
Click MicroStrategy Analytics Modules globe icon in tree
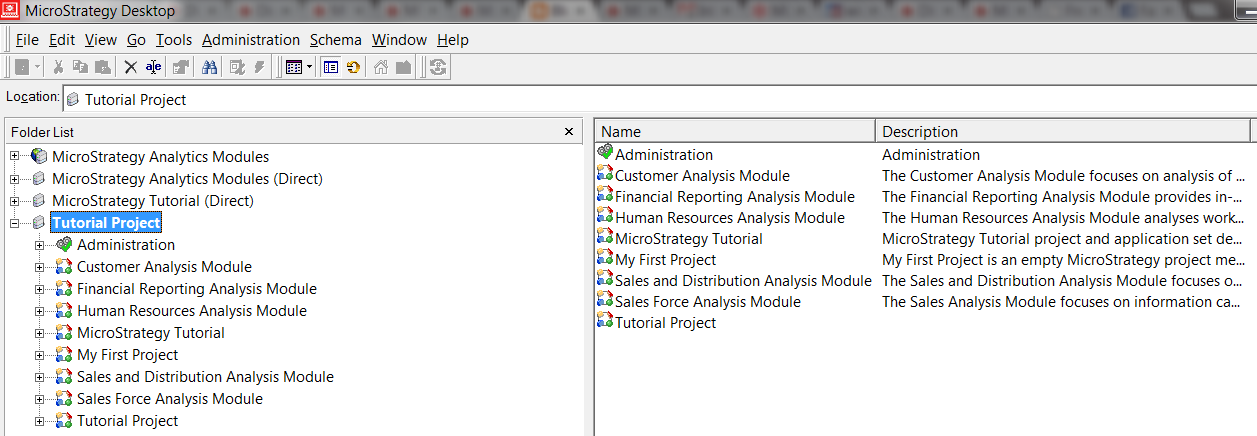(39, 157)
